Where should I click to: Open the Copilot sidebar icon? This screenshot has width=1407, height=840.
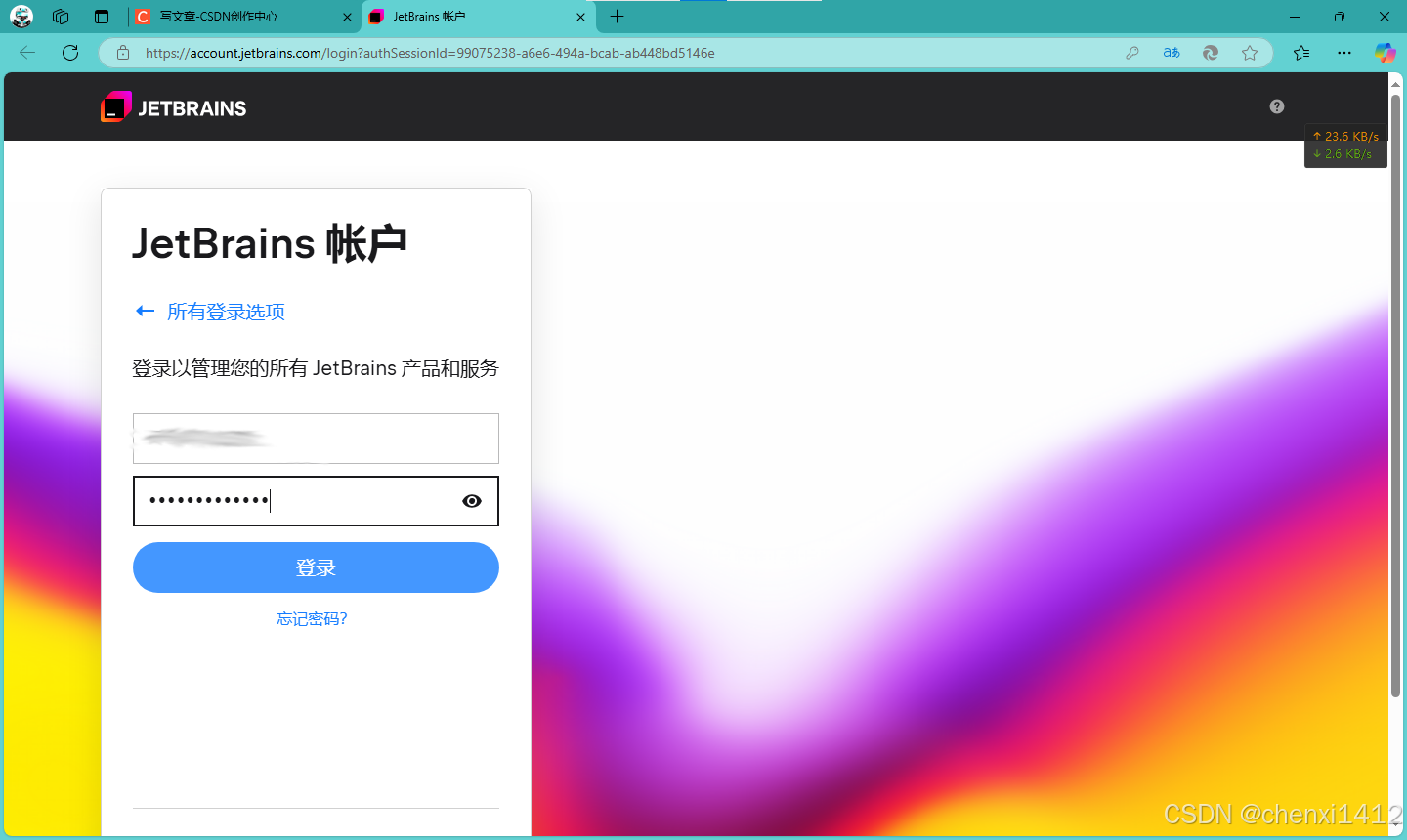(x=1385, y=53)
